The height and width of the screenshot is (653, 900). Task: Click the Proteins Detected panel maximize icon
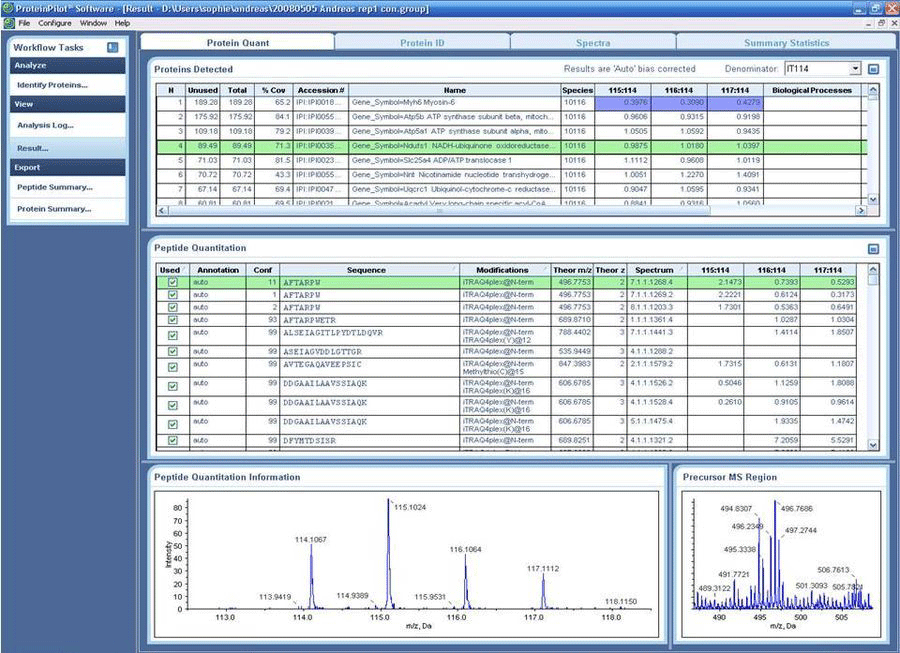pyautogui.click(x=873, y=69)
